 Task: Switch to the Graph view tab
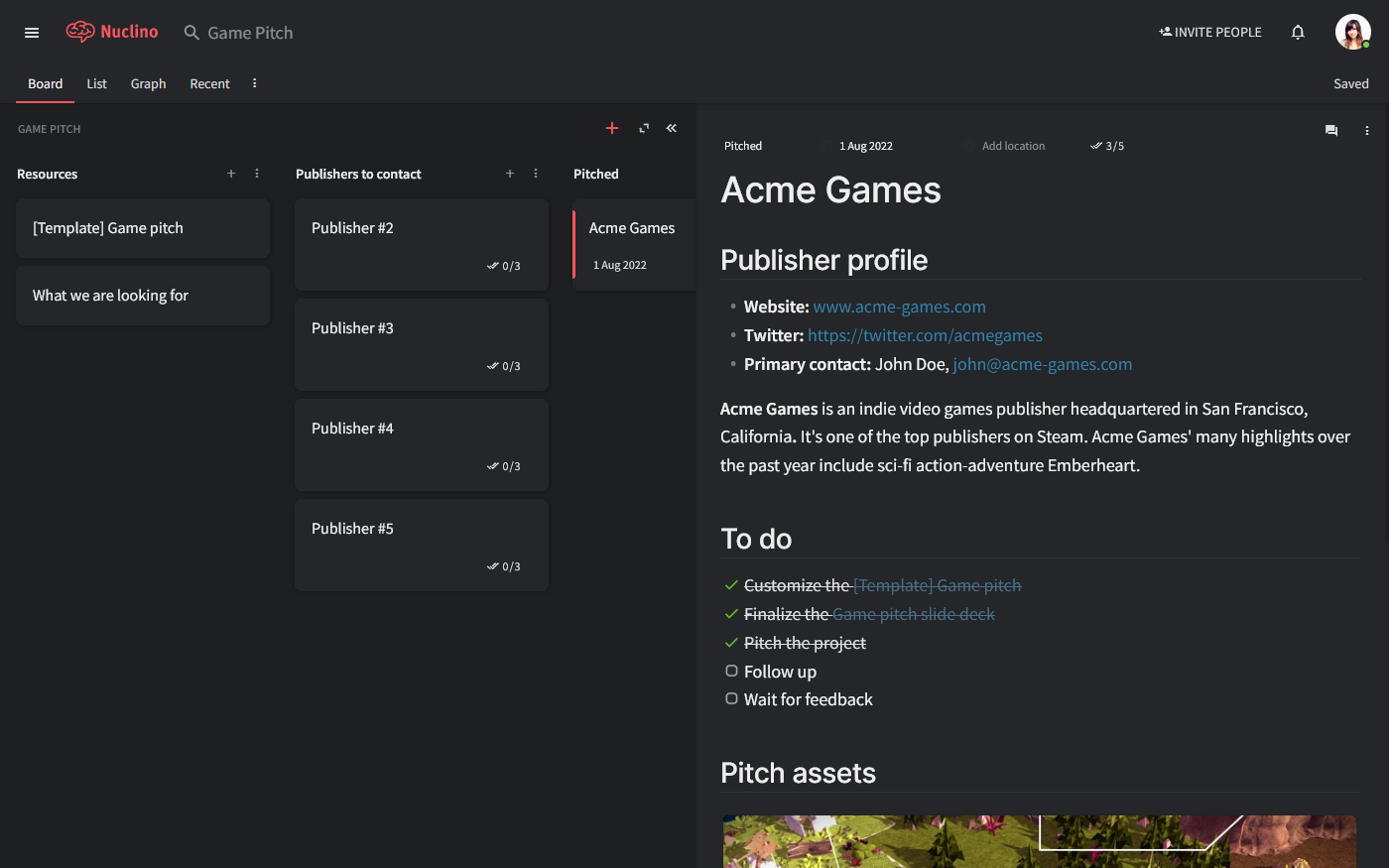(x=149, y=83)
